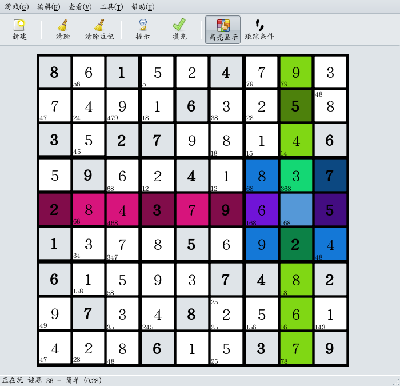Select the bold 1 in the top row

pyautogui.click(x=122, y=72)
